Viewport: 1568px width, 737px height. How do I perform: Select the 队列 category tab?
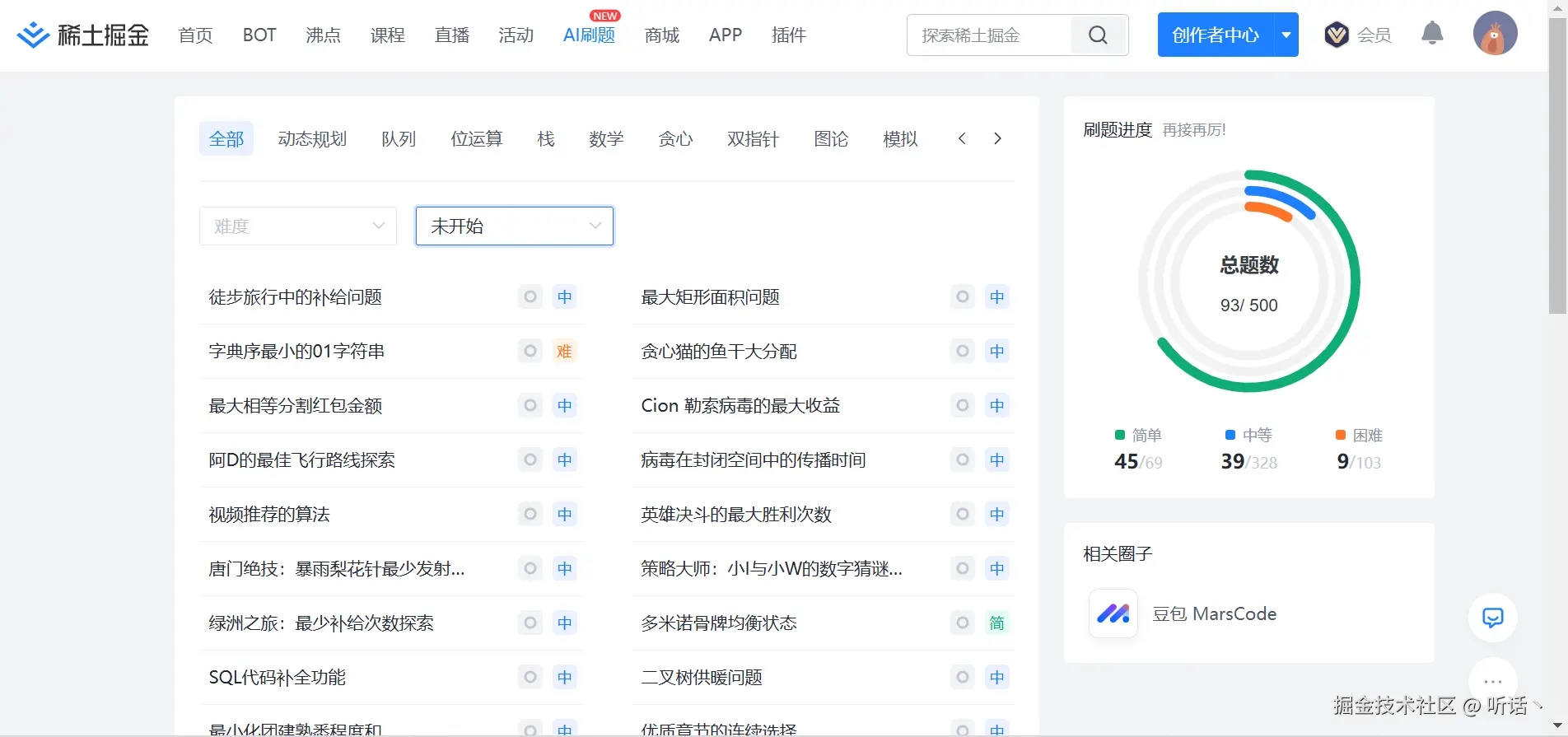(399, 138)
